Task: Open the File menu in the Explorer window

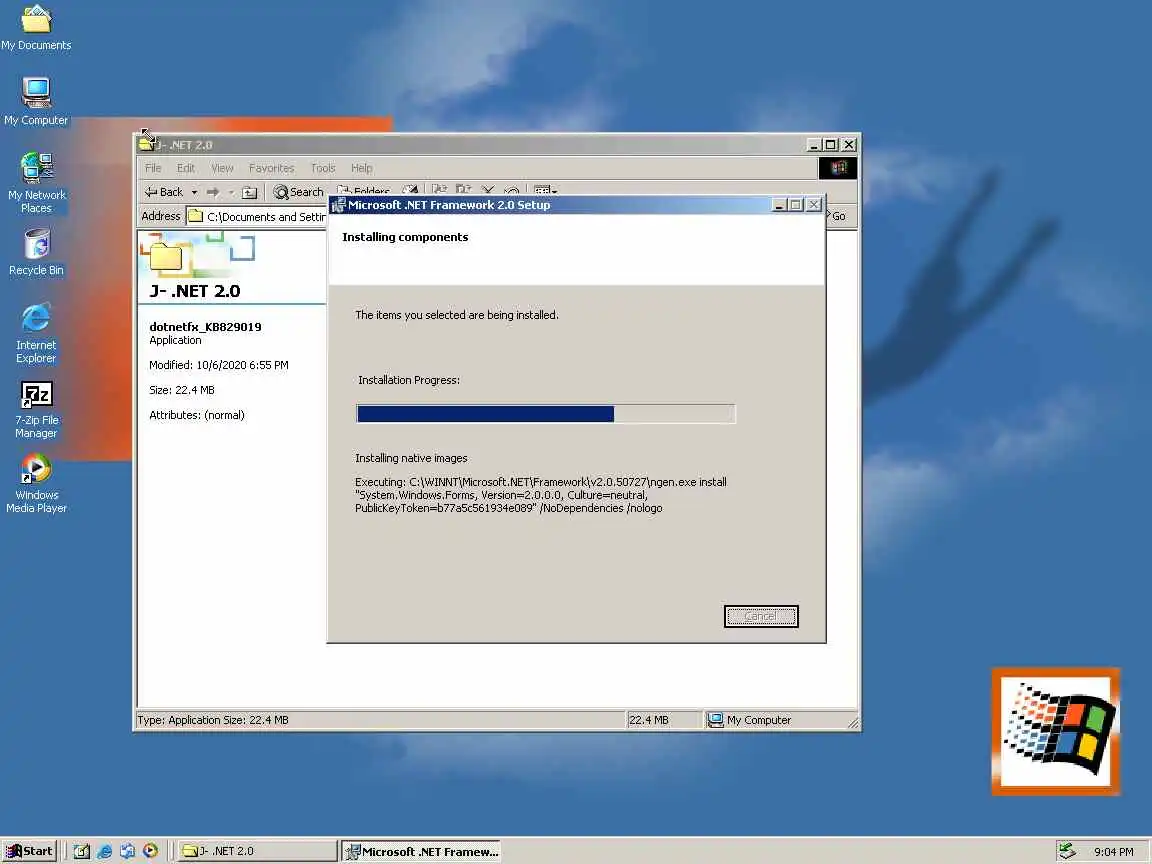Action: [153, 168]
